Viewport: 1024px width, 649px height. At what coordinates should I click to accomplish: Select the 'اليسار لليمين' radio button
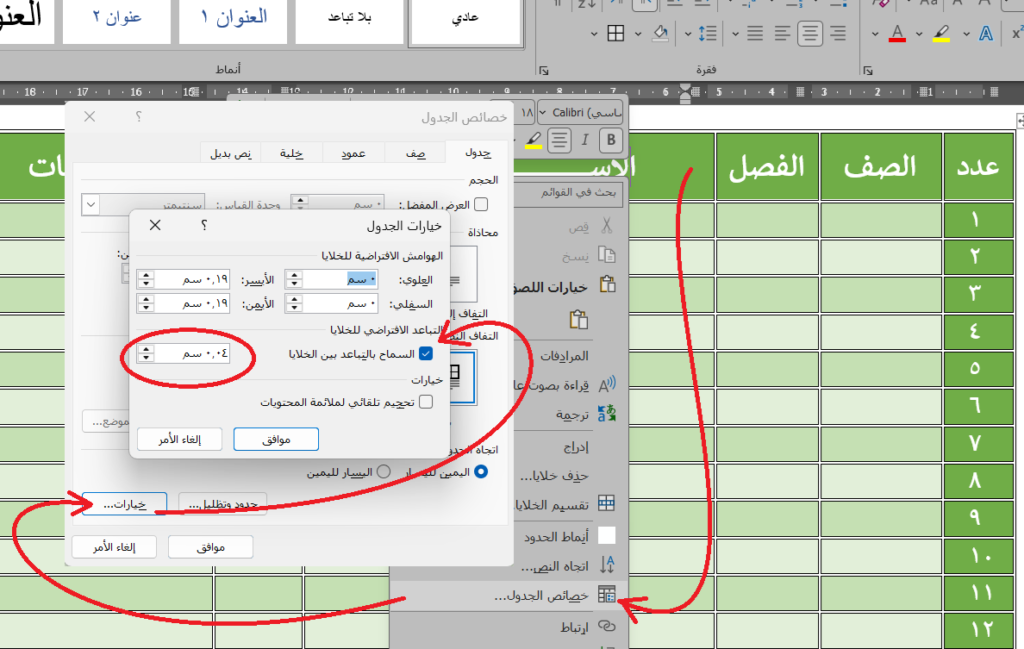383,471
